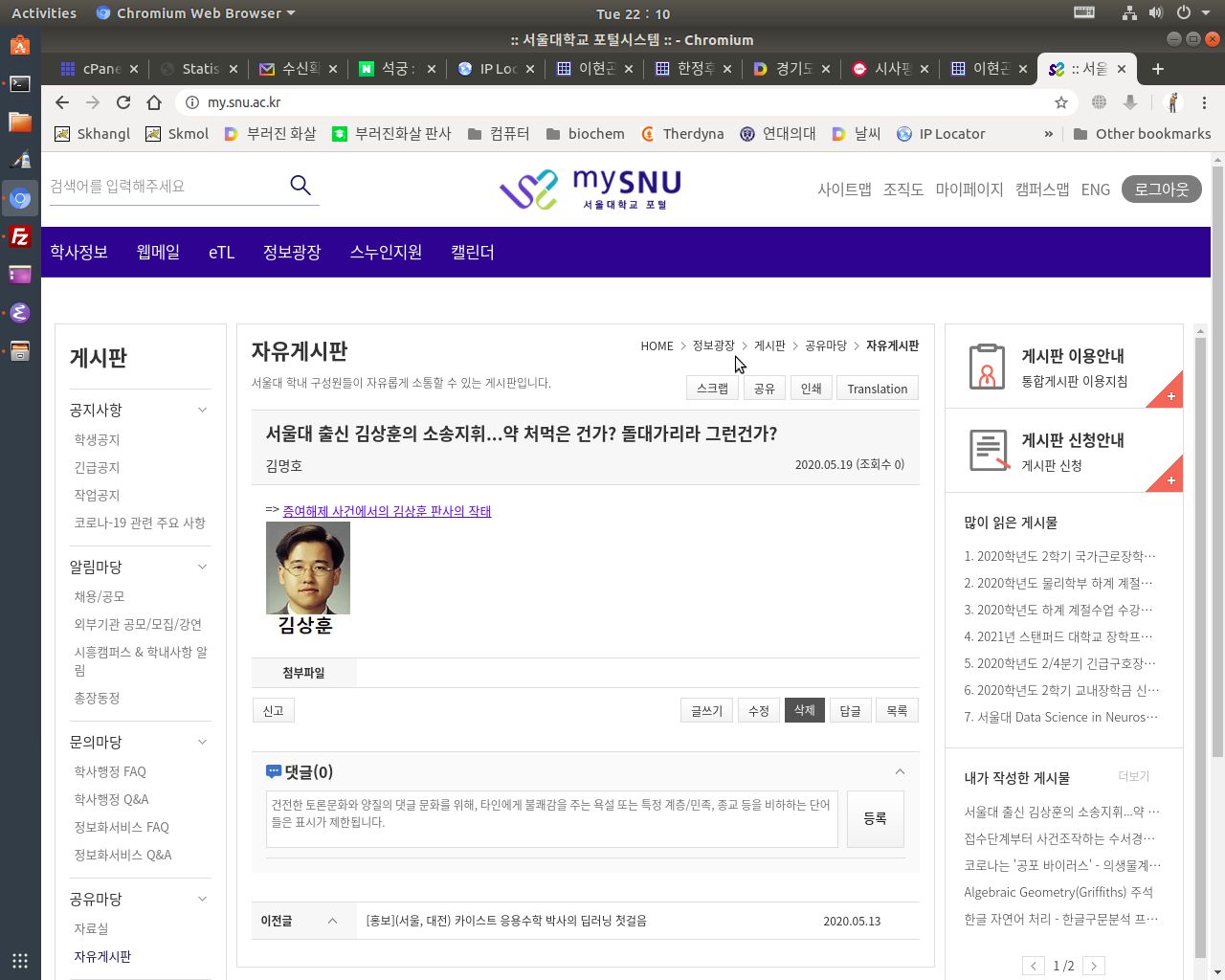Collapse the 알림마당 sidebar section
Viewport: 1225px width, 980px height.
(x=202, y=567)
